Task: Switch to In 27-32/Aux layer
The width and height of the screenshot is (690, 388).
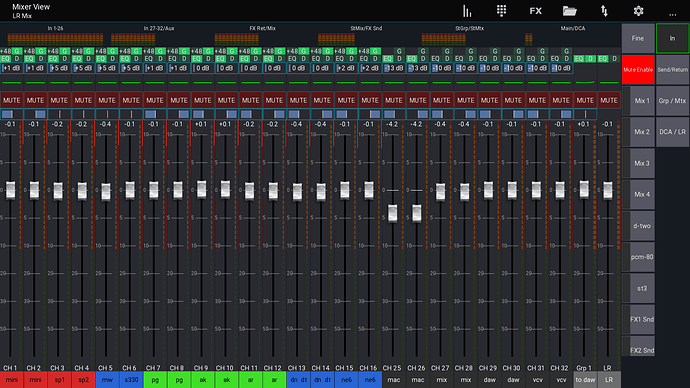Action: [x=159, y=36]
